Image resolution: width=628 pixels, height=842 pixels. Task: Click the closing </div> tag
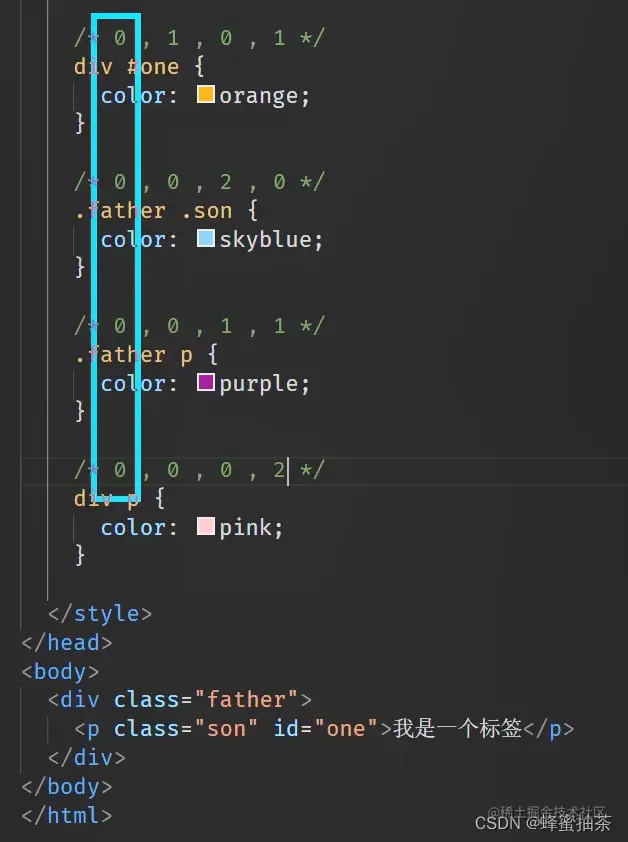(x=86, y=757)
